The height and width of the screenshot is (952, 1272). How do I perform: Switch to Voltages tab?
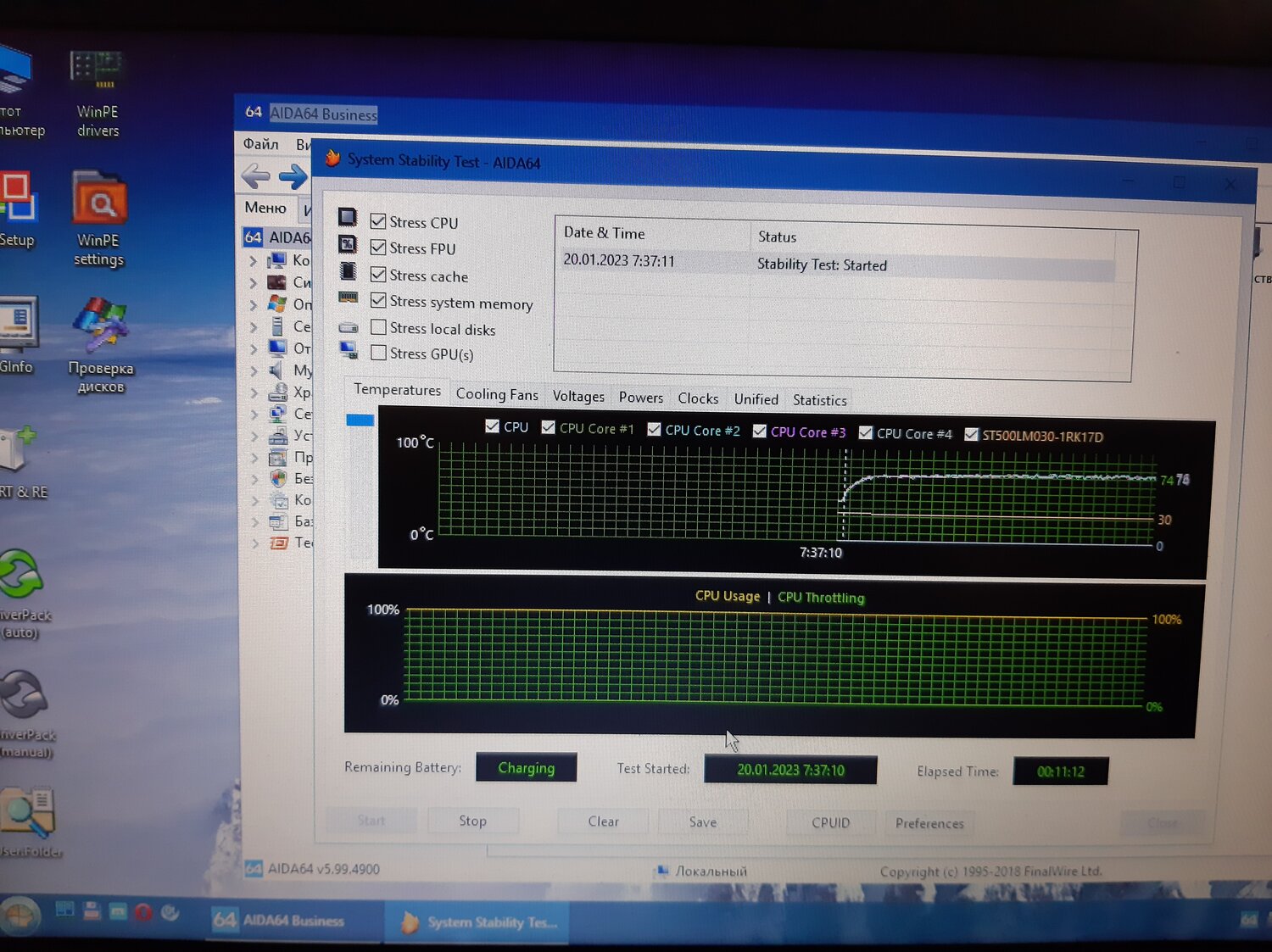tap(578, 396)
